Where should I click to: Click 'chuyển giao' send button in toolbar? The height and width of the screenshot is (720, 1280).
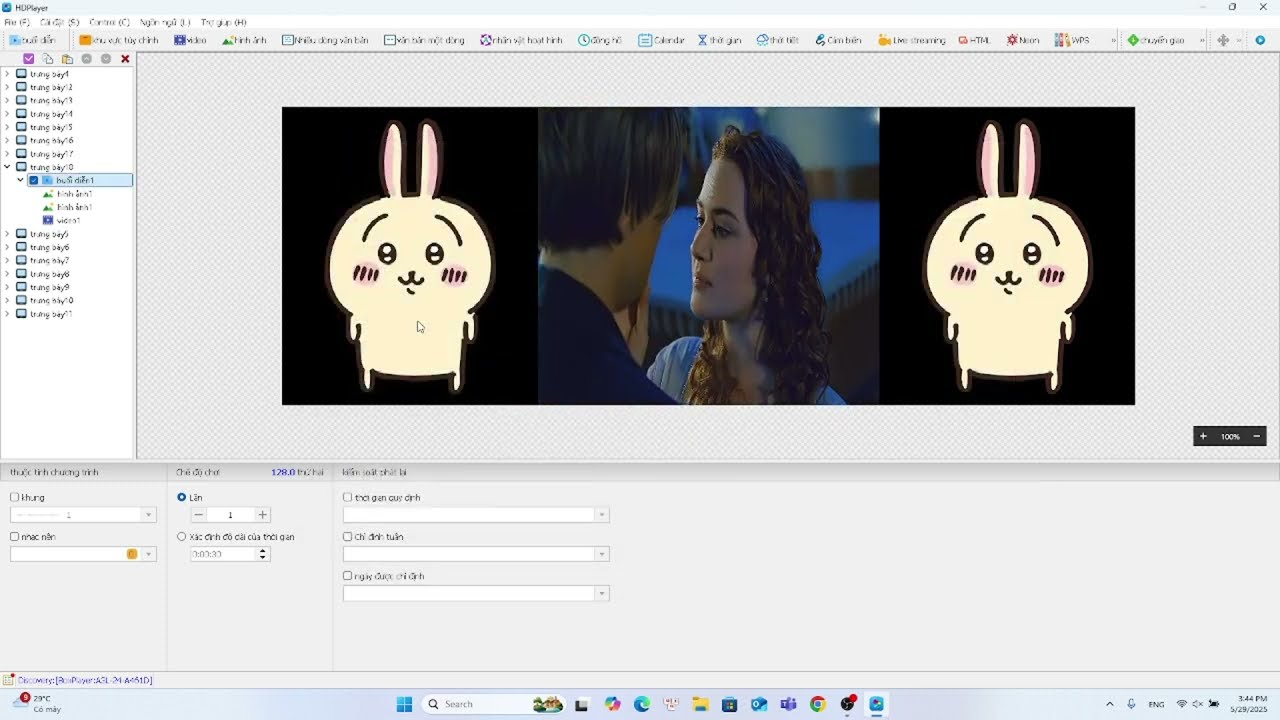[1156, 40]
